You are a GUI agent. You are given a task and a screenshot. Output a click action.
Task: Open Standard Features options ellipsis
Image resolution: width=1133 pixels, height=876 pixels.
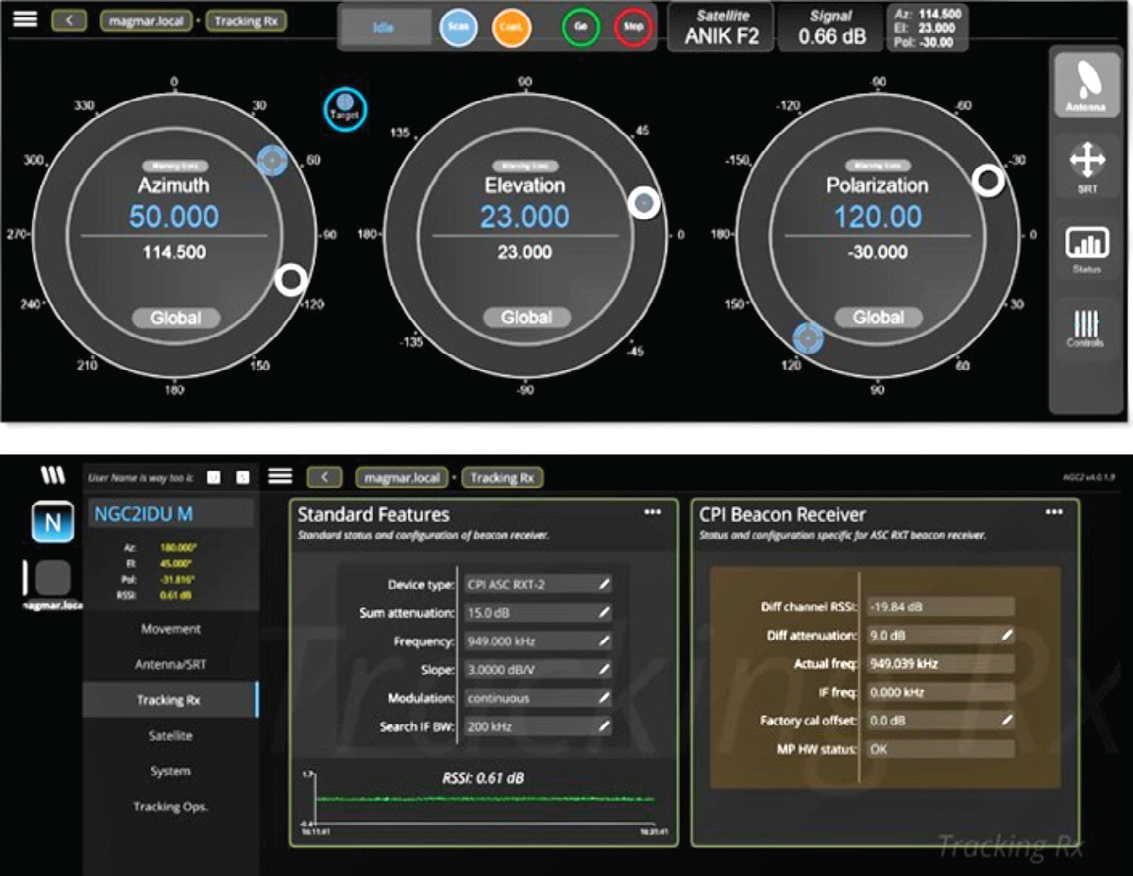652,512
